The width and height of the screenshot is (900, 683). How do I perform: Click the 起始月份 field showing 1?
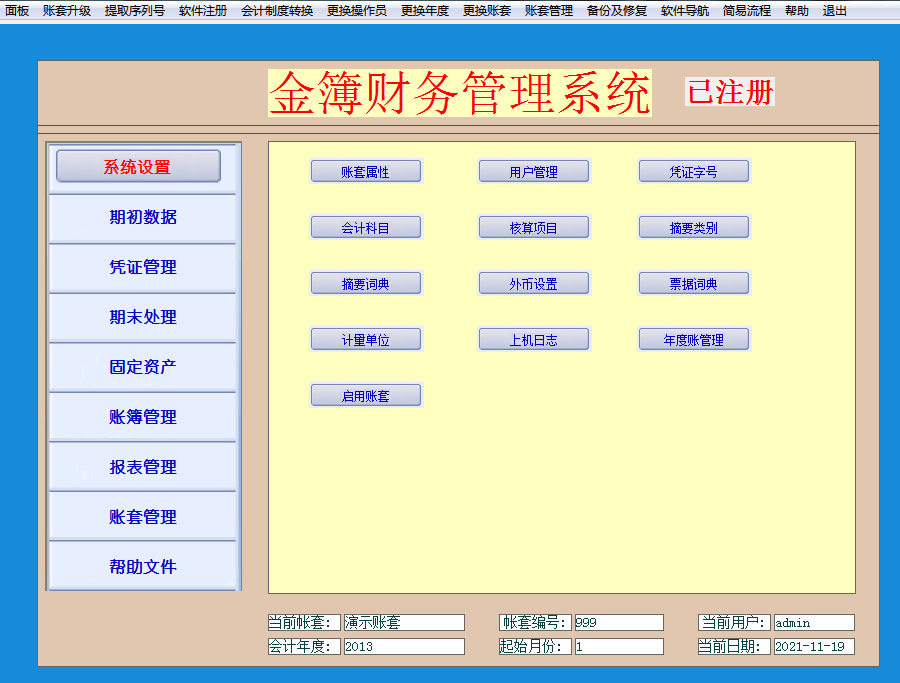tap(619, 646)
